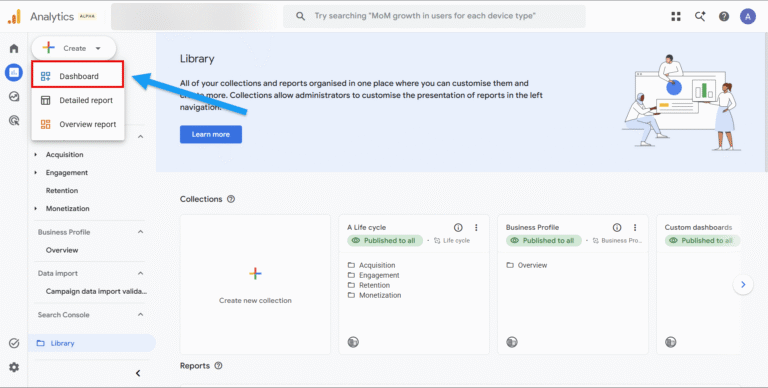Image resolution: width=768 pixels, height=388 pixels.
Task: Open Acquisition folder in A Life cycle card
Action: (371, 265)
